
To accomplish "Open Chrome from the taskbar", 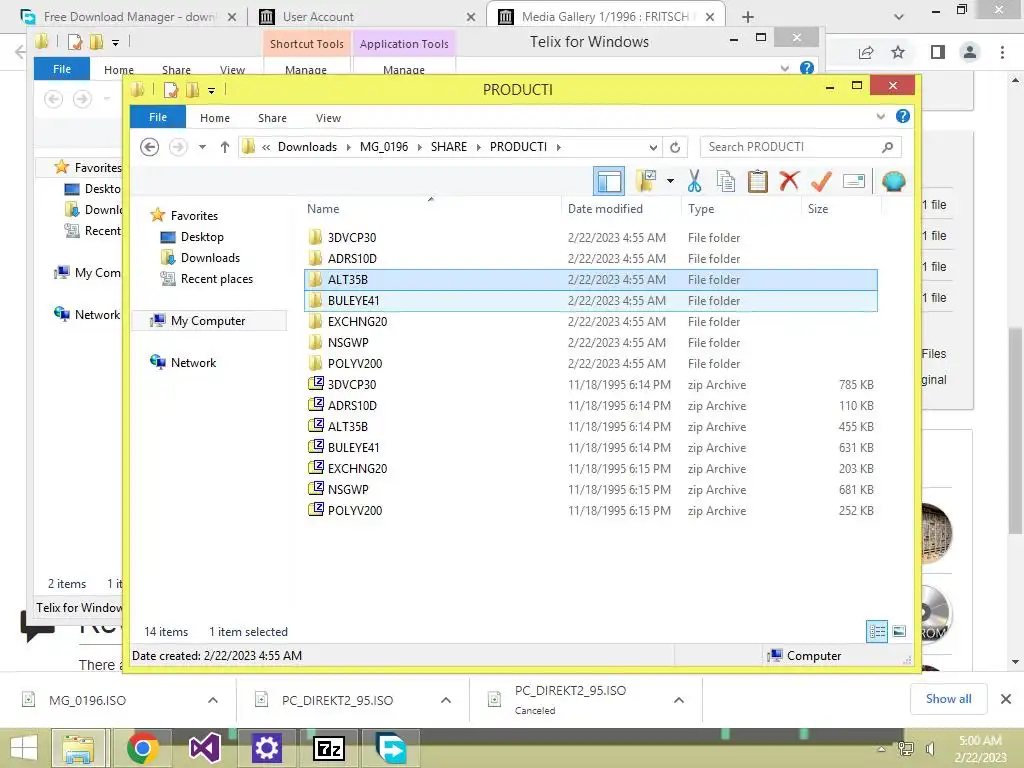I will coord(142,748).
